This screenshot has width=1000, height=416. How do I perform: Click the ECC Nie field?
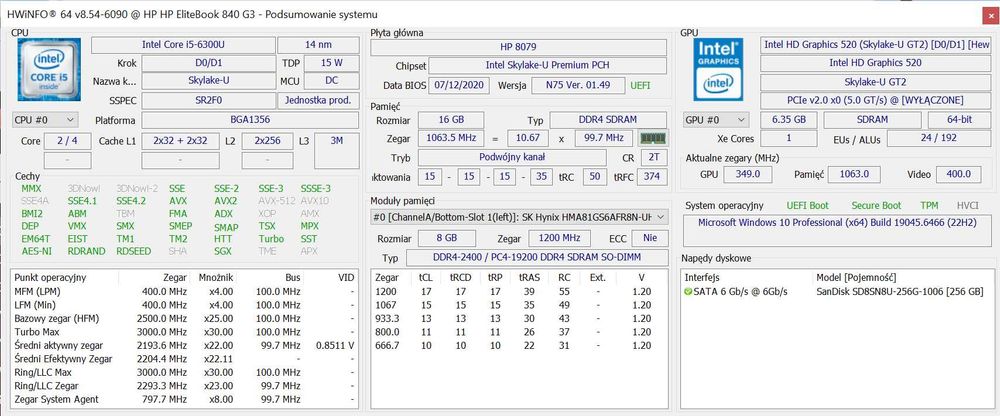(x=649, y=239)
